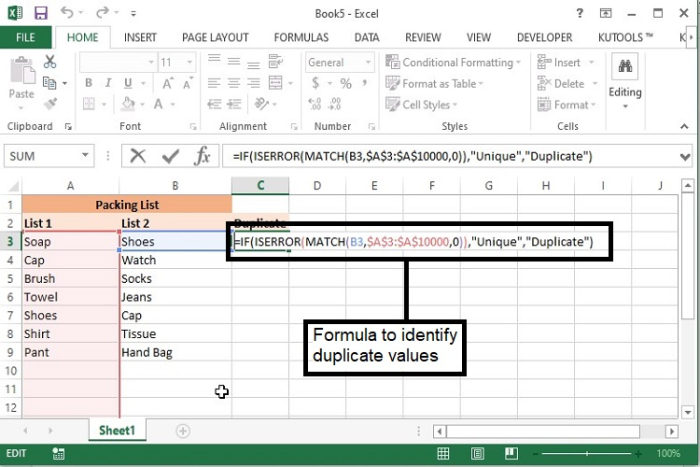Toggle Bold formatting
Screen dimensions: 700x467
click(x=88, y=83)
